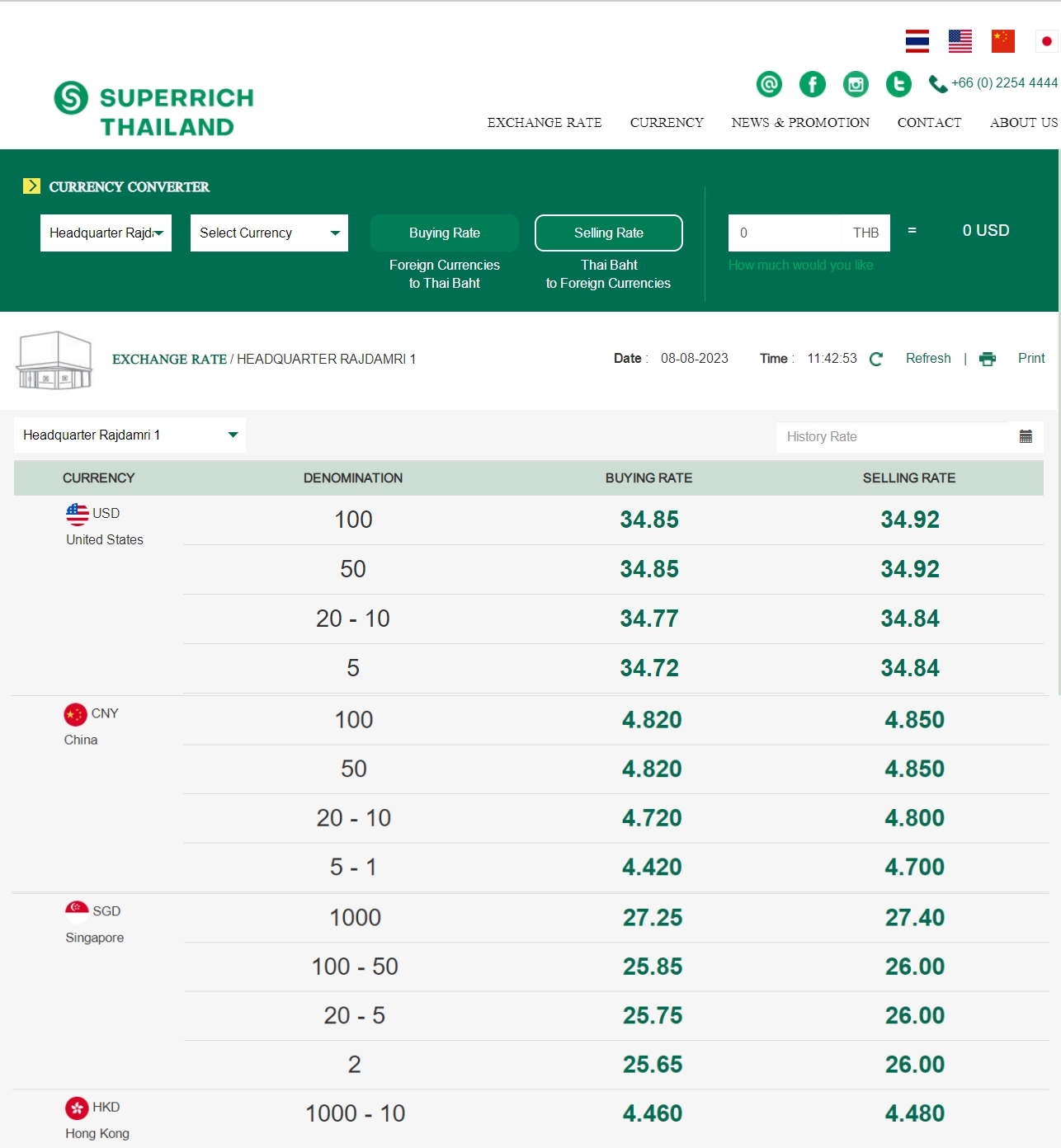Screen dimensions: 1061x1148
Task: Click the History Rate date field
Action: click(892, 437)
